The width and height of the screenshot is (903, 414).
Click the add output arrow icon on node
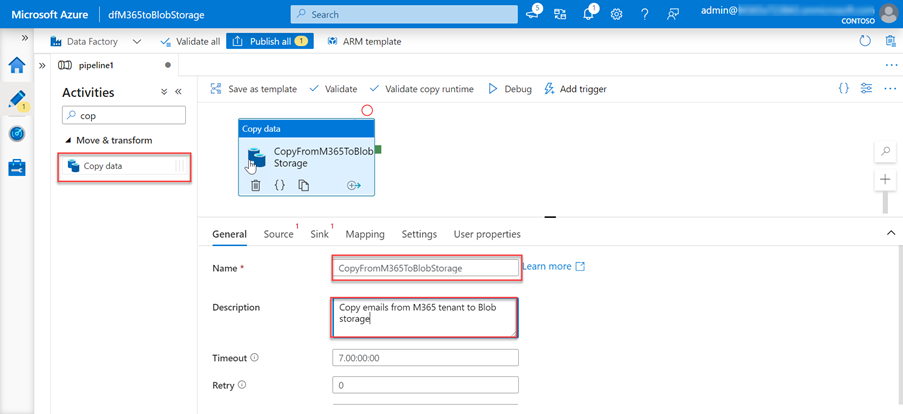pyautogui.click(x=354, y=185)
